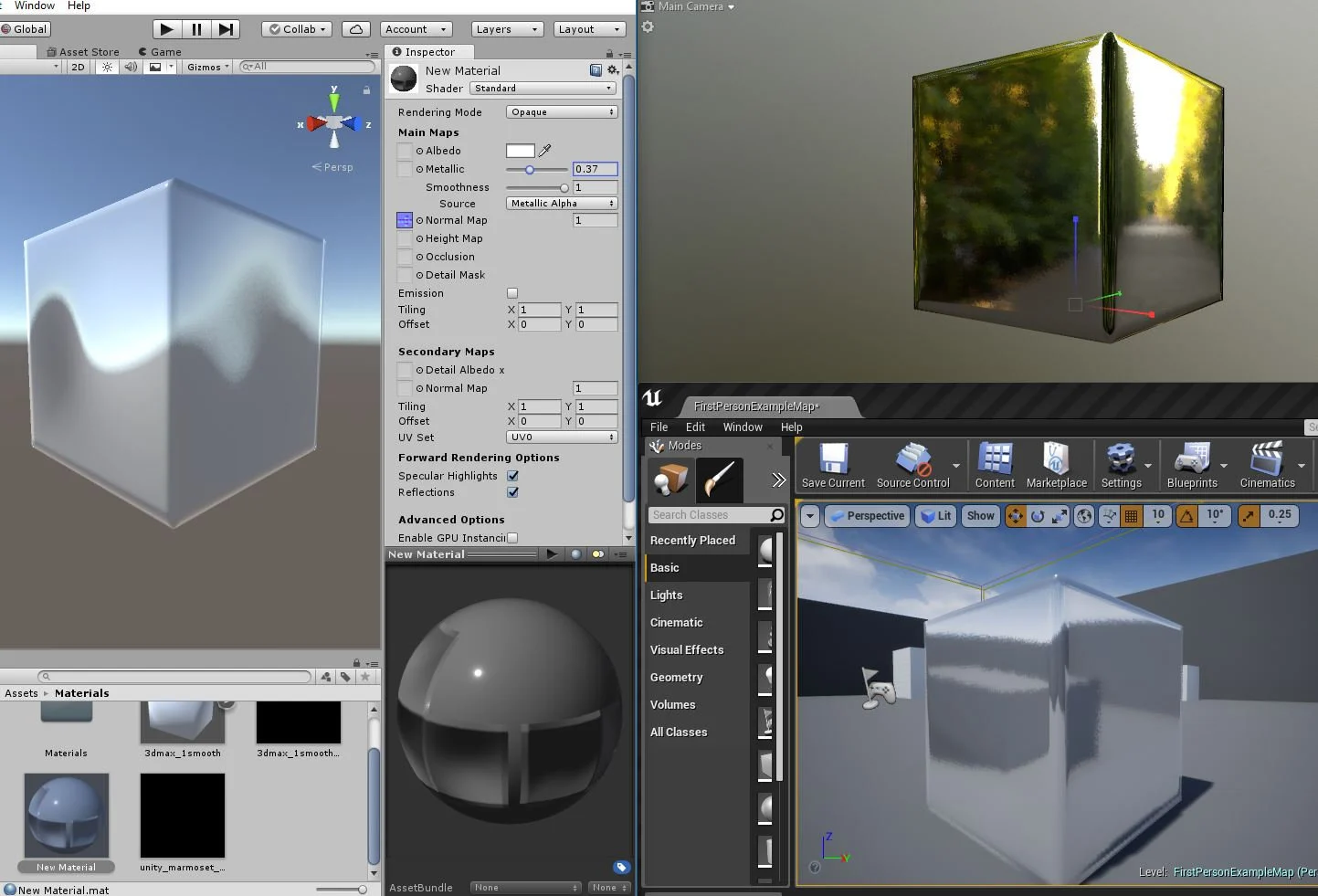
Task: Click the blue asset label tag icon
Action: [x=621, y=867]
